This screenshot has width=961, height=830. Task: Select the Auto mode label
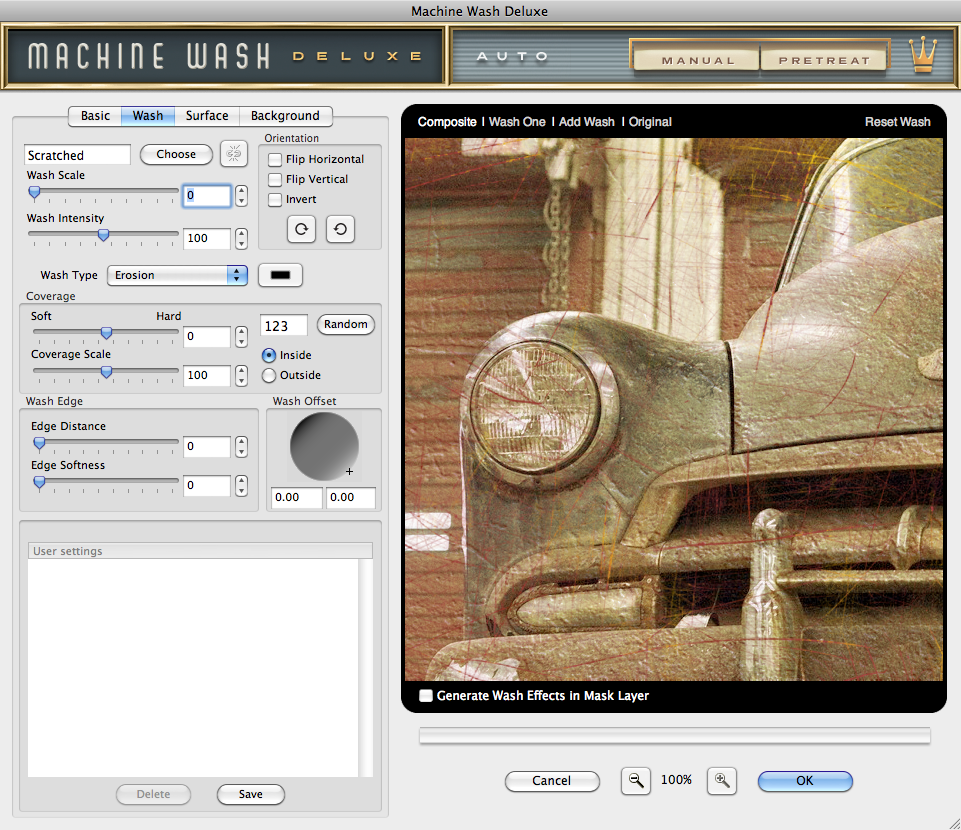click(512, 56)
